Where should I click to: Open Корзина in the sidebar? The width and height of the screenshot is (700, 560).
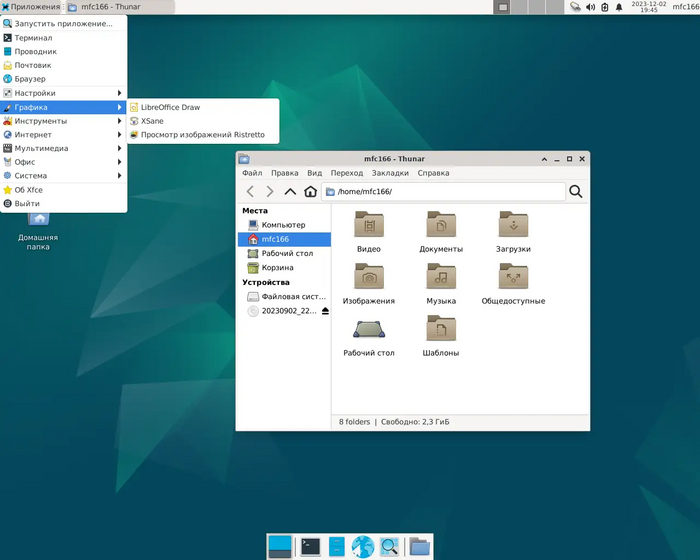284,267
